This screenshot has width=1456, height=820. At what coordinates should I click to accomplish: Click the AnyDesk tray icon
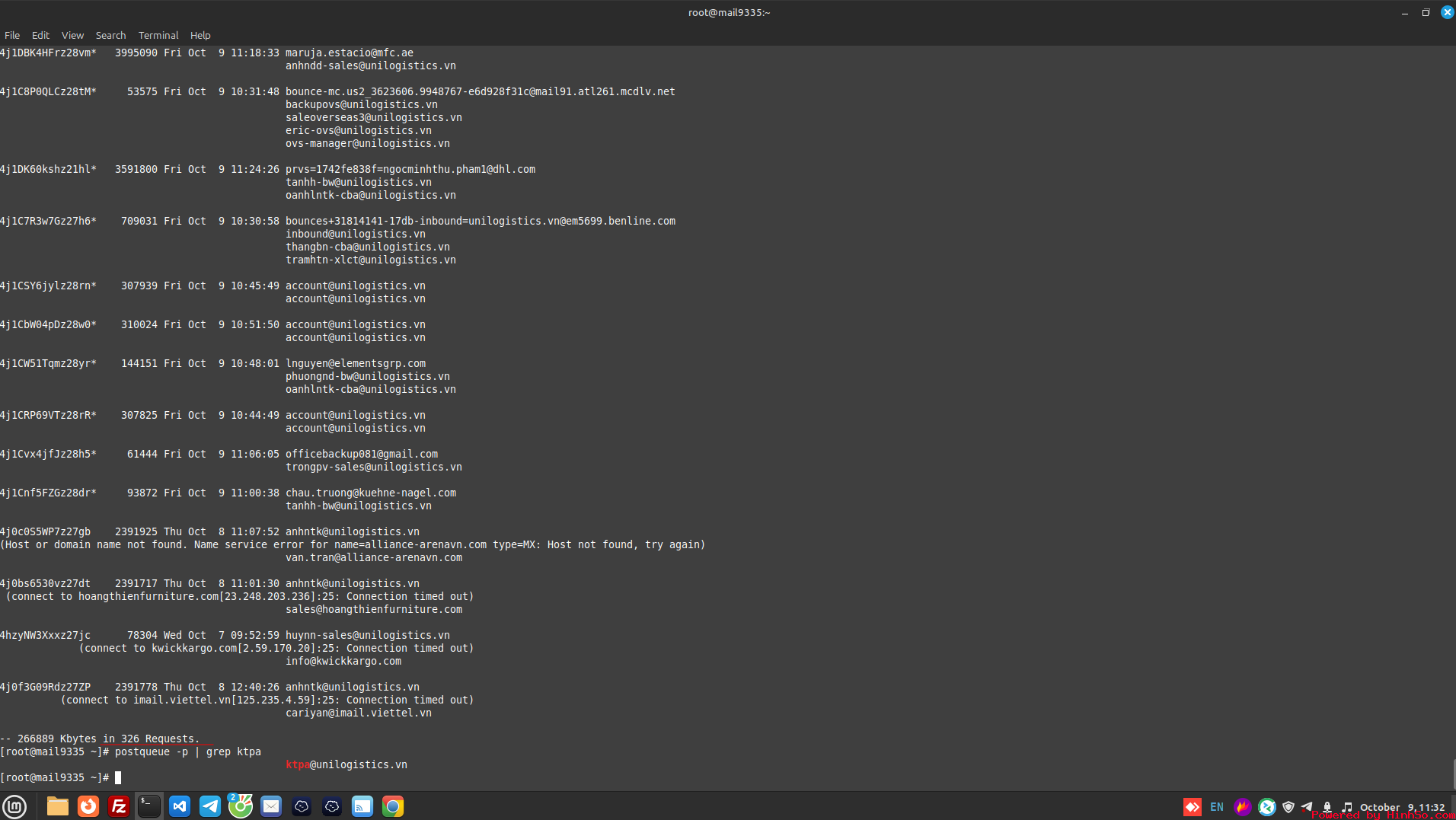1193,807
